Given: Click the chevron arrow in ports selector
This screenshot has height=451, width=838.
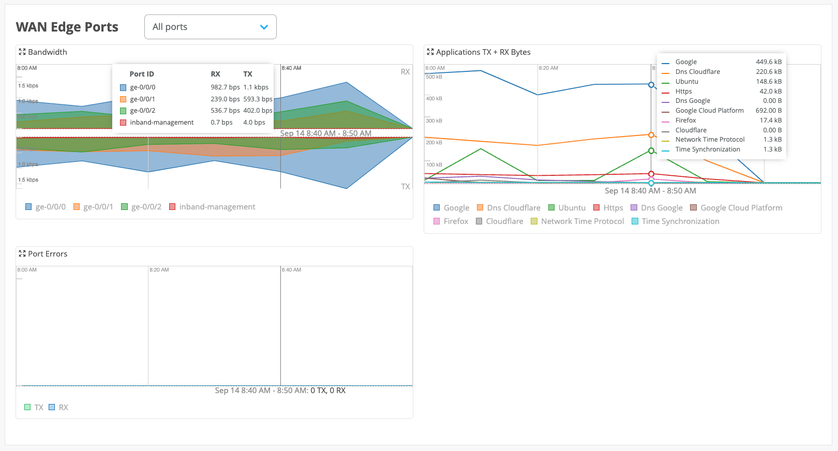Looking at the screenshot, I should 264,27.
